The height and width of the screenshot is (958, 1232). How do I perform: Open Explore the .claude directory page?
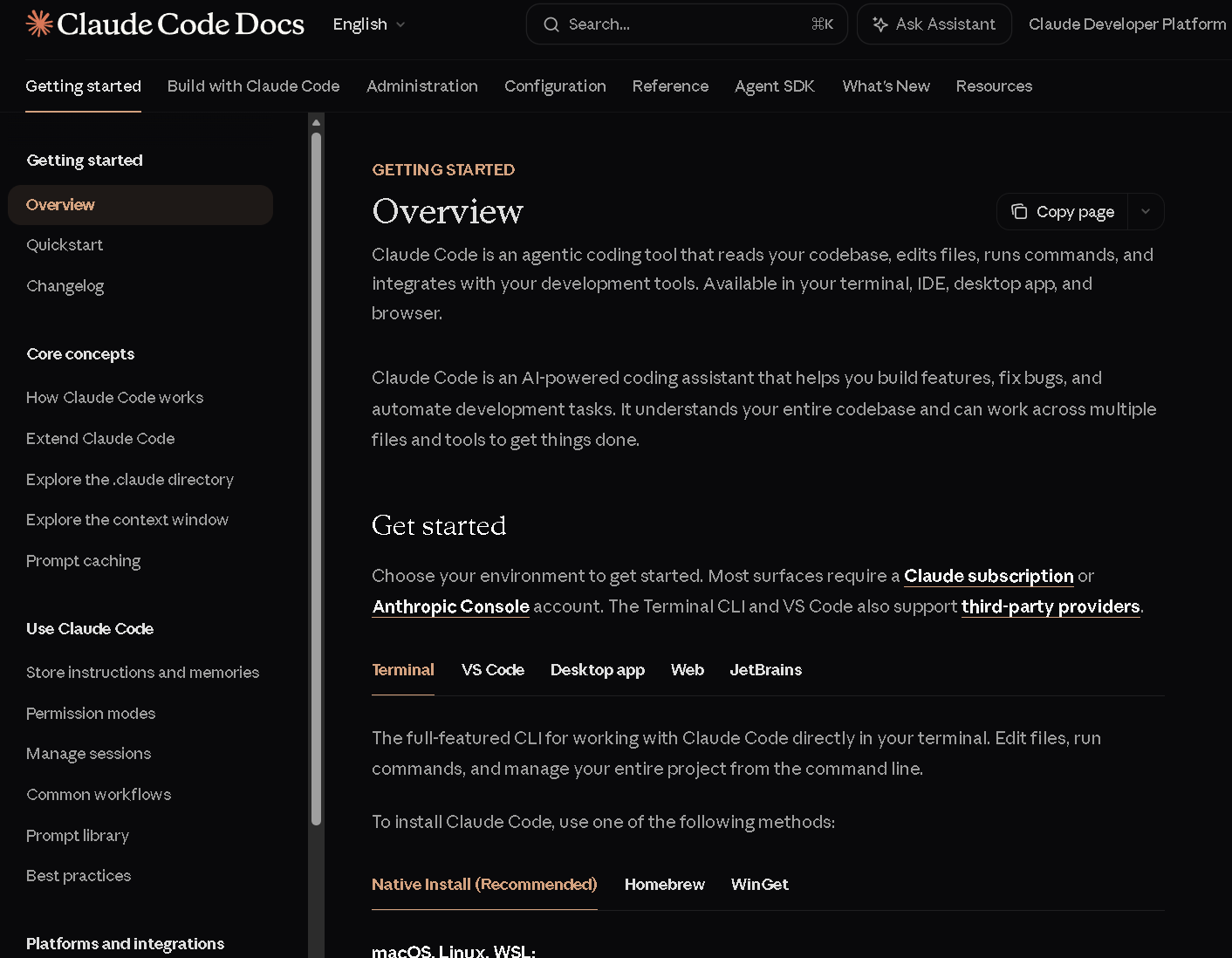[130, 480]
